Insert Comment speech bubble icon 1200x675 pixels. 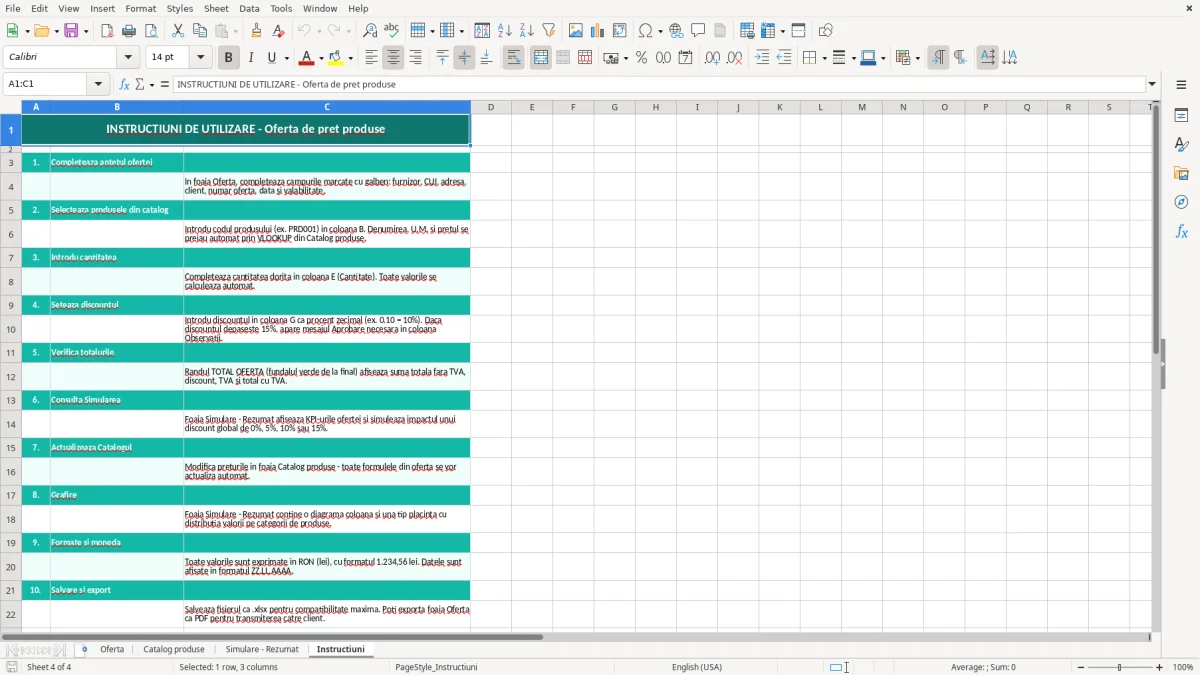pyautogui.click(x=698, y=31)
